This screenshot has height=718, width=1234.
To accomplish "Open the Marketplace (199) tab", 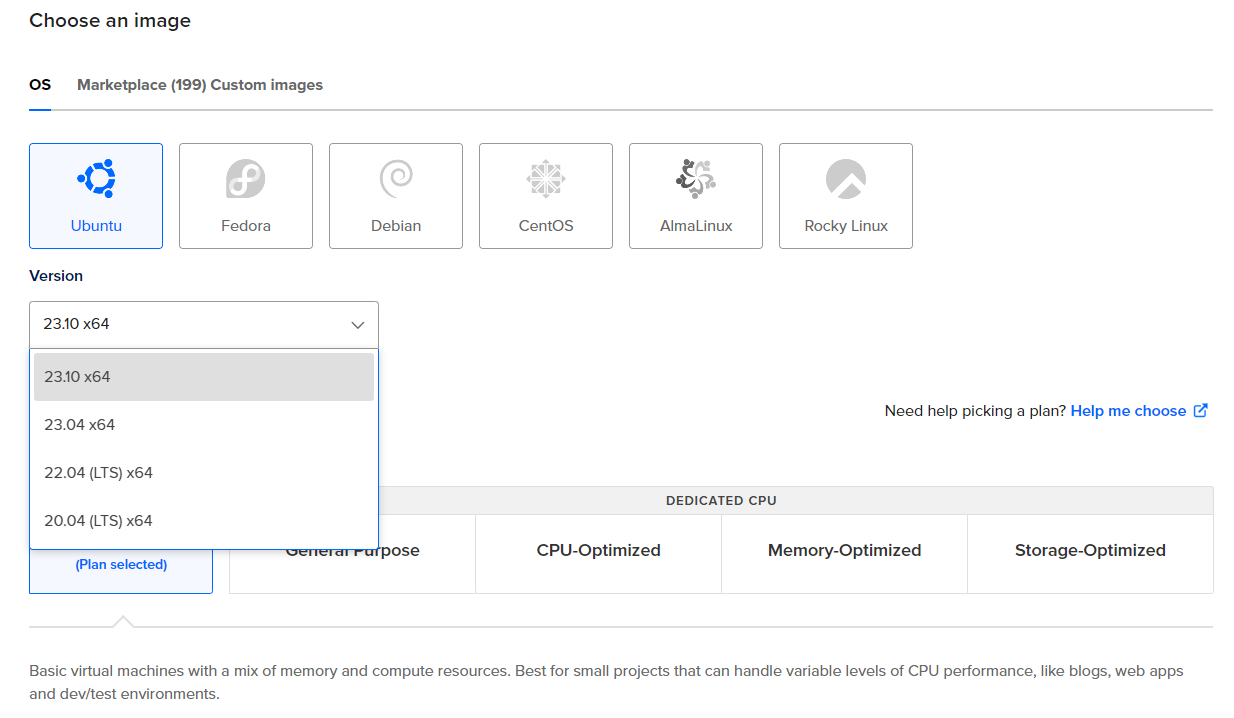I will tap(141, 85).
